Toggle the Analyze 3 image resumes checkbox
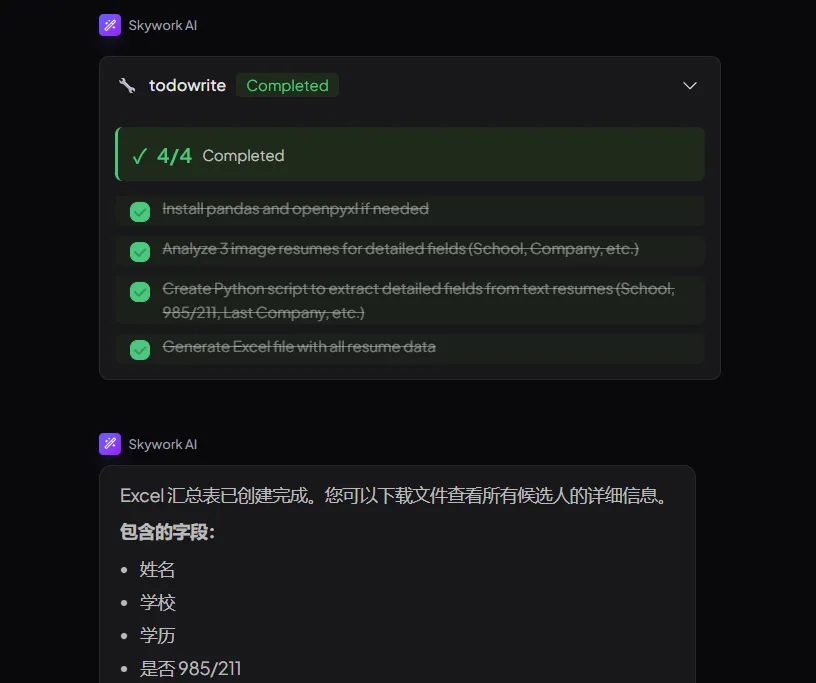 (140, 251)
